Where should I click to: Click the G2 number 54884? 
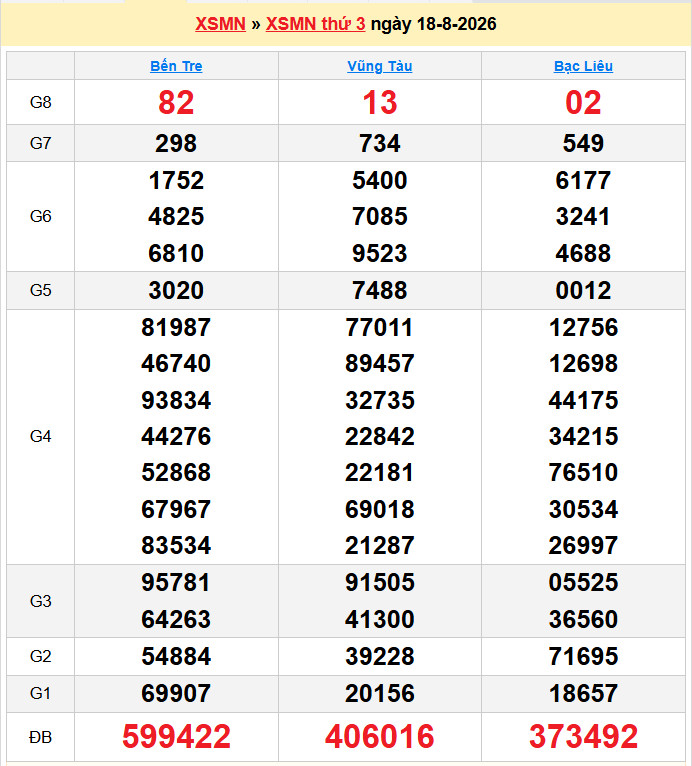[176, 657]
